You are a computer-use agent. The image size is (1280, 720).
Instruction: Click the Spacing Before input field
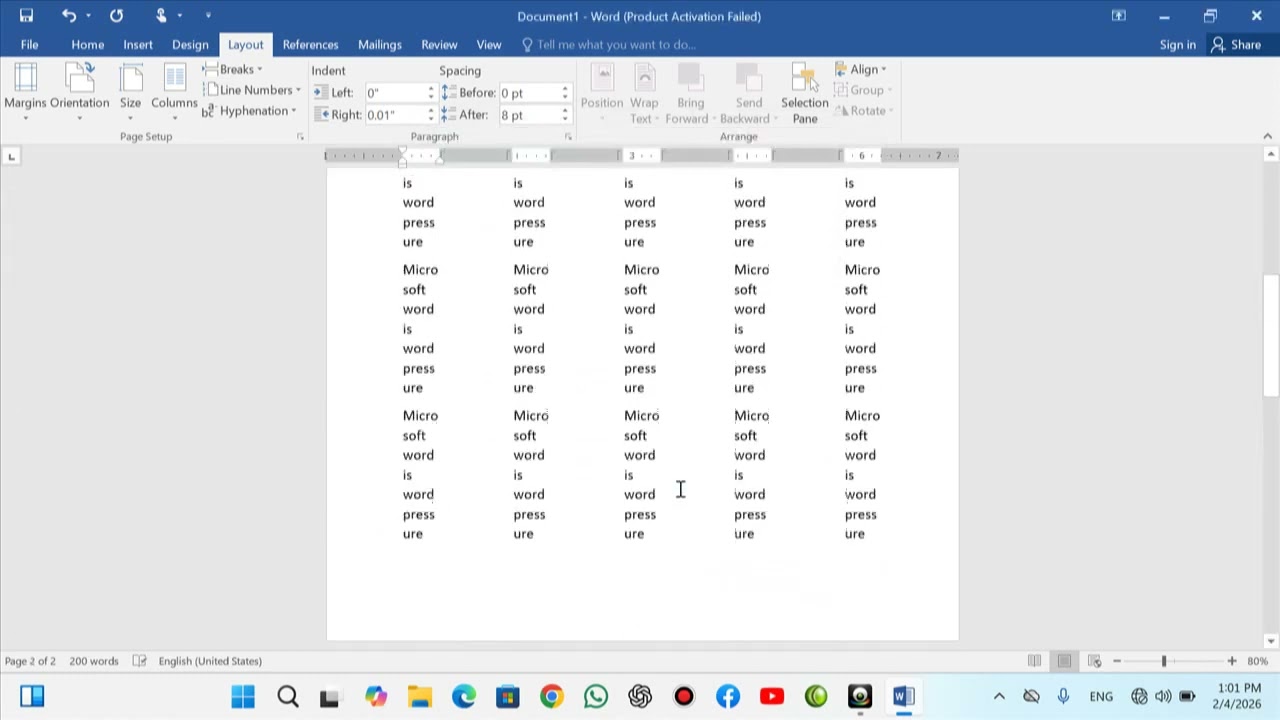pyautogui.click(x=528, y=92)
